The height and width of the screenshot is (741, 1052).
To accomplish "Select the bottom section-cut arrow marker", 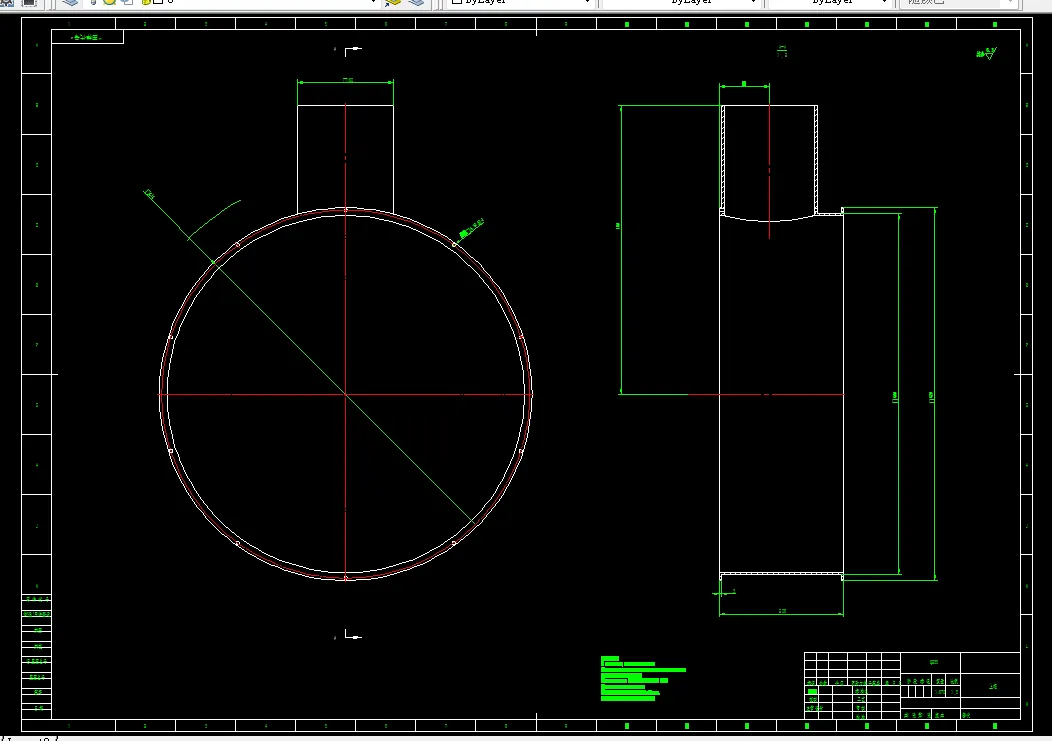I will (353, 634).
